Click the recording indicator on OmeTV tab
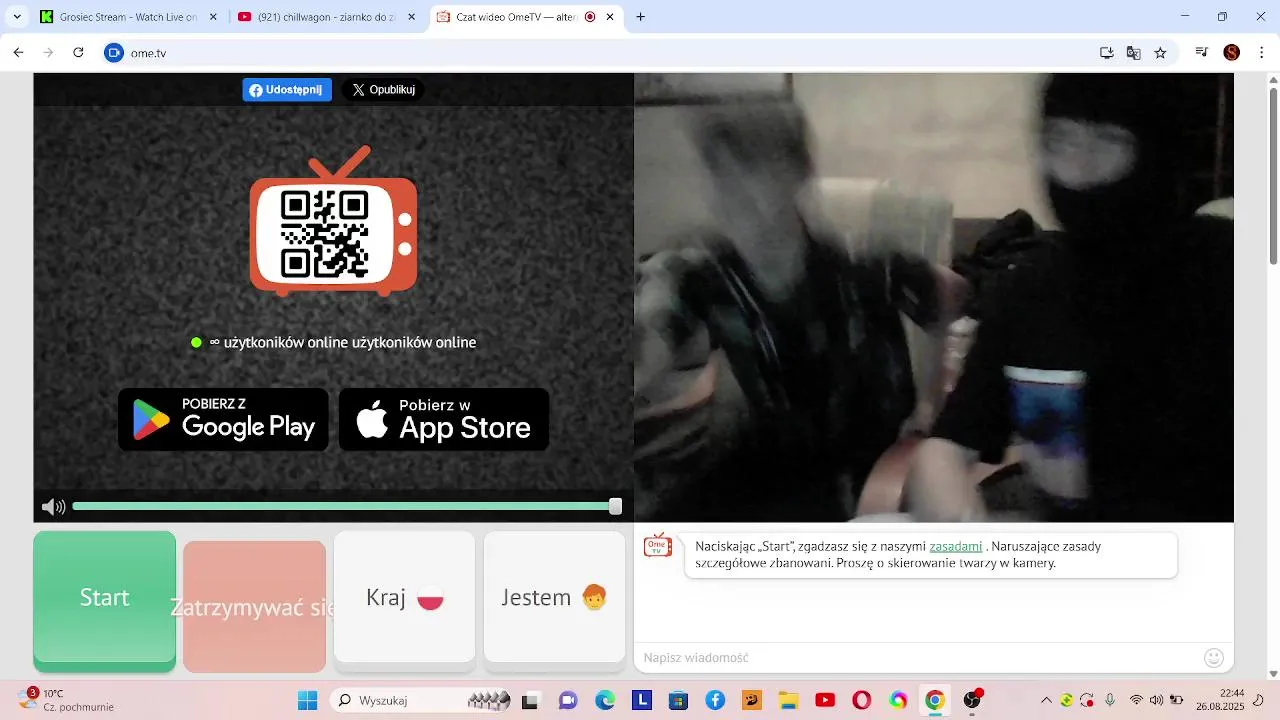 (590, 17)
